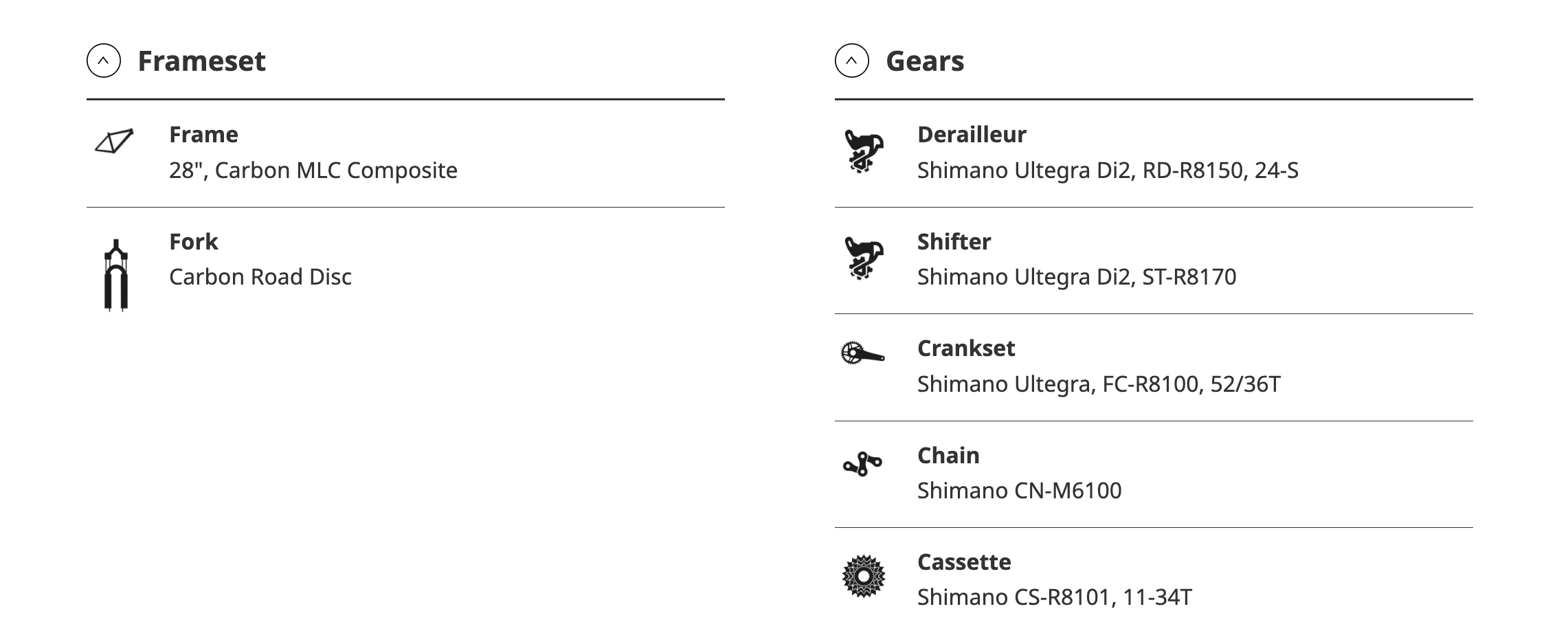Select the Frame label text
This screenshot has width=1568, height=642.
pos(203,134)
